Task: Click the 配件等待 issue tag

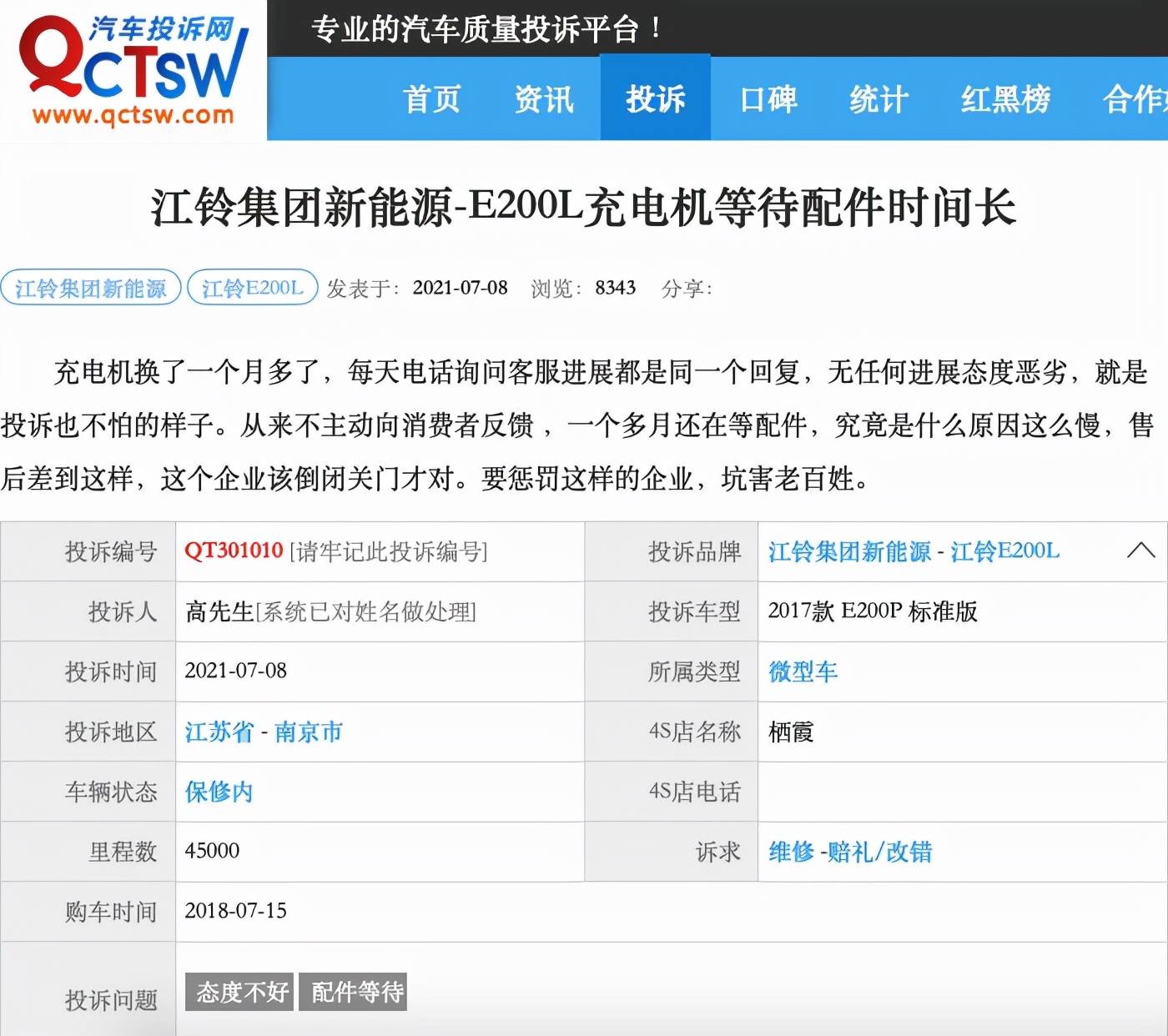Action: click(x=353, y=991)
